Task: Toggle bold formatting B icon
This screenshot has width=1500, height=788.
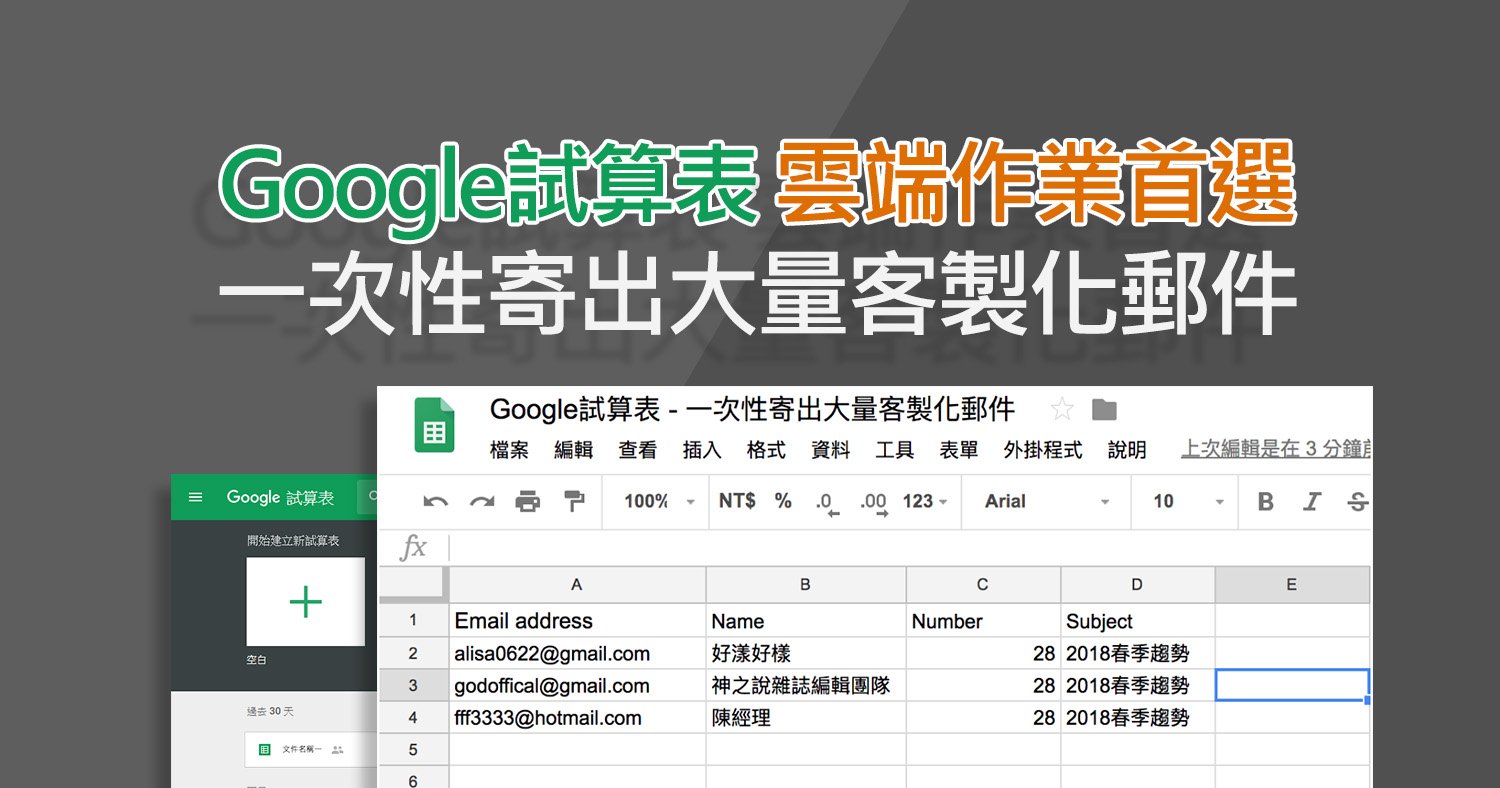Action: (x=1265, y=502)
